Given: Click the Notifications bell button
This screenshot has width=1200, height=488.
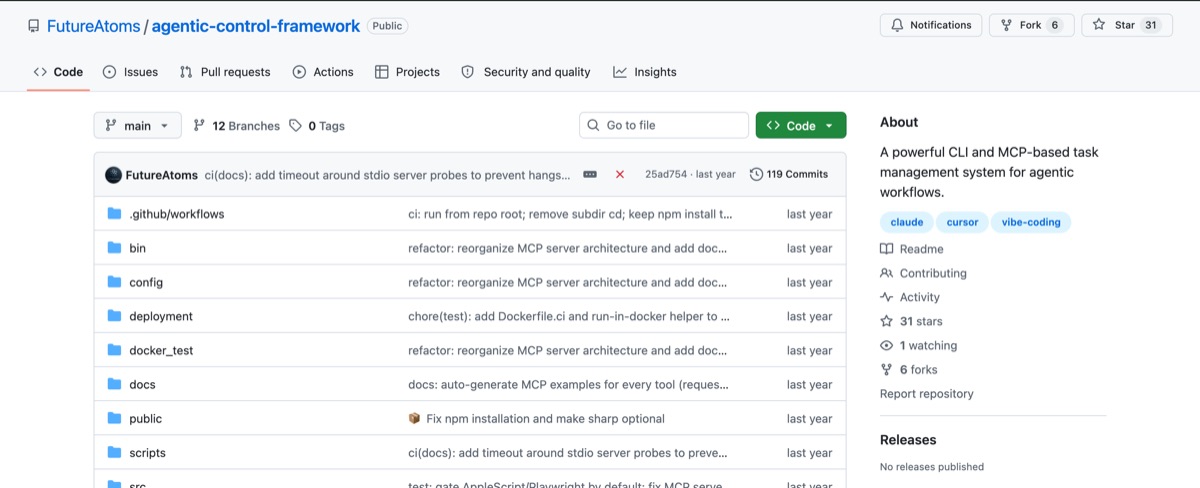Looking at the screenshot, I should click(x=931, y=25).
